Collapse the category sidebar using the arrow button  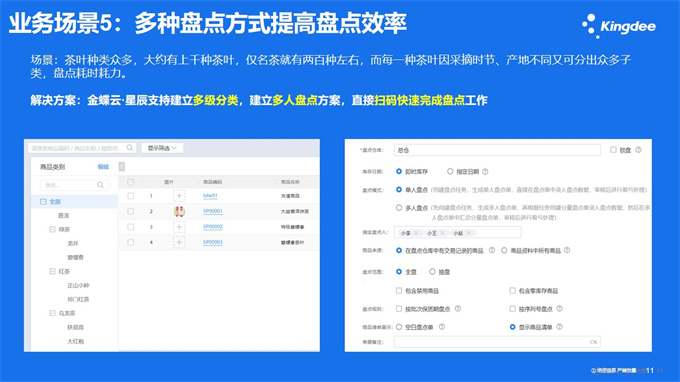[122, 167]
